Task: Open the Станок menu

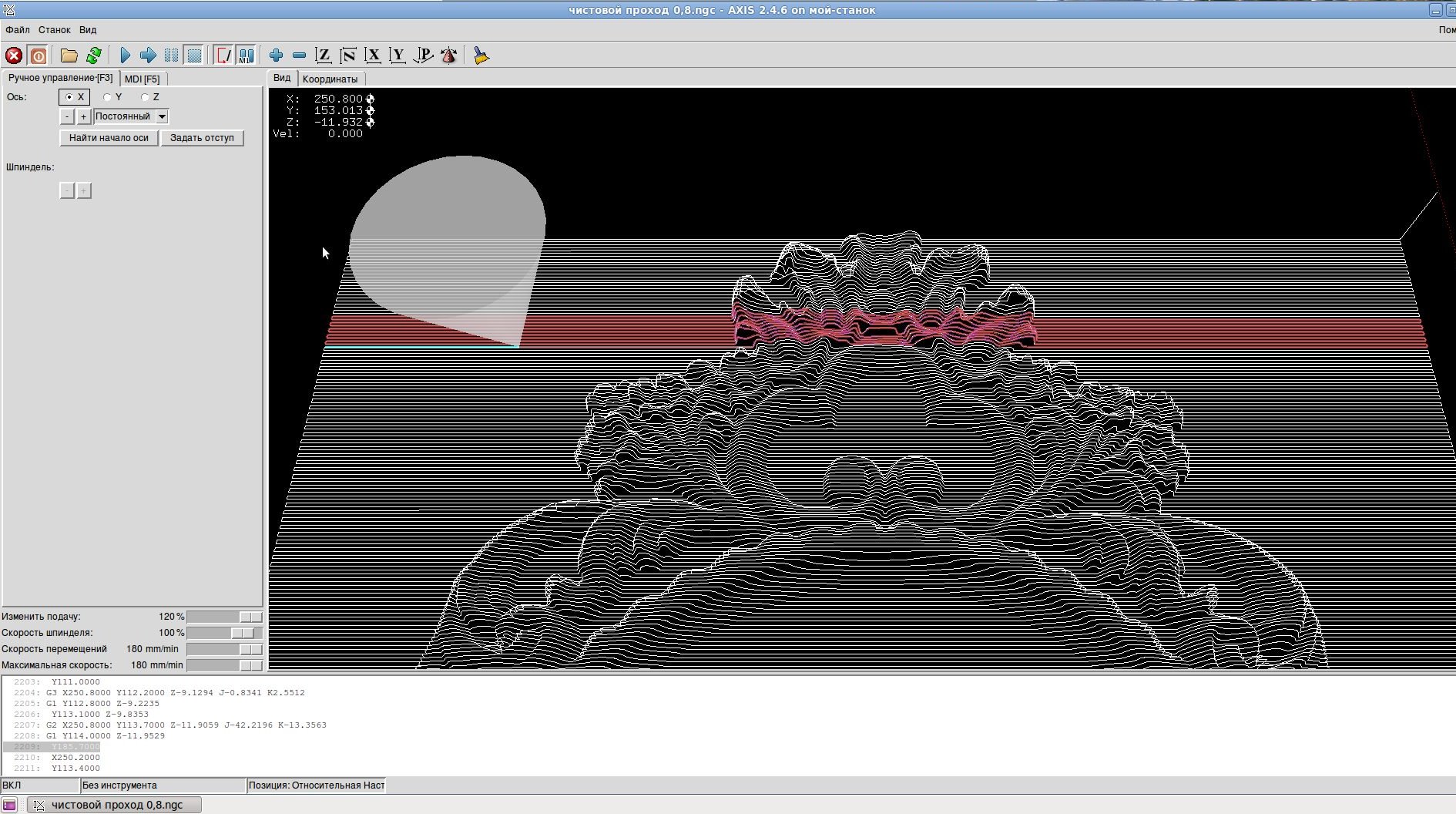Action: 55,30
